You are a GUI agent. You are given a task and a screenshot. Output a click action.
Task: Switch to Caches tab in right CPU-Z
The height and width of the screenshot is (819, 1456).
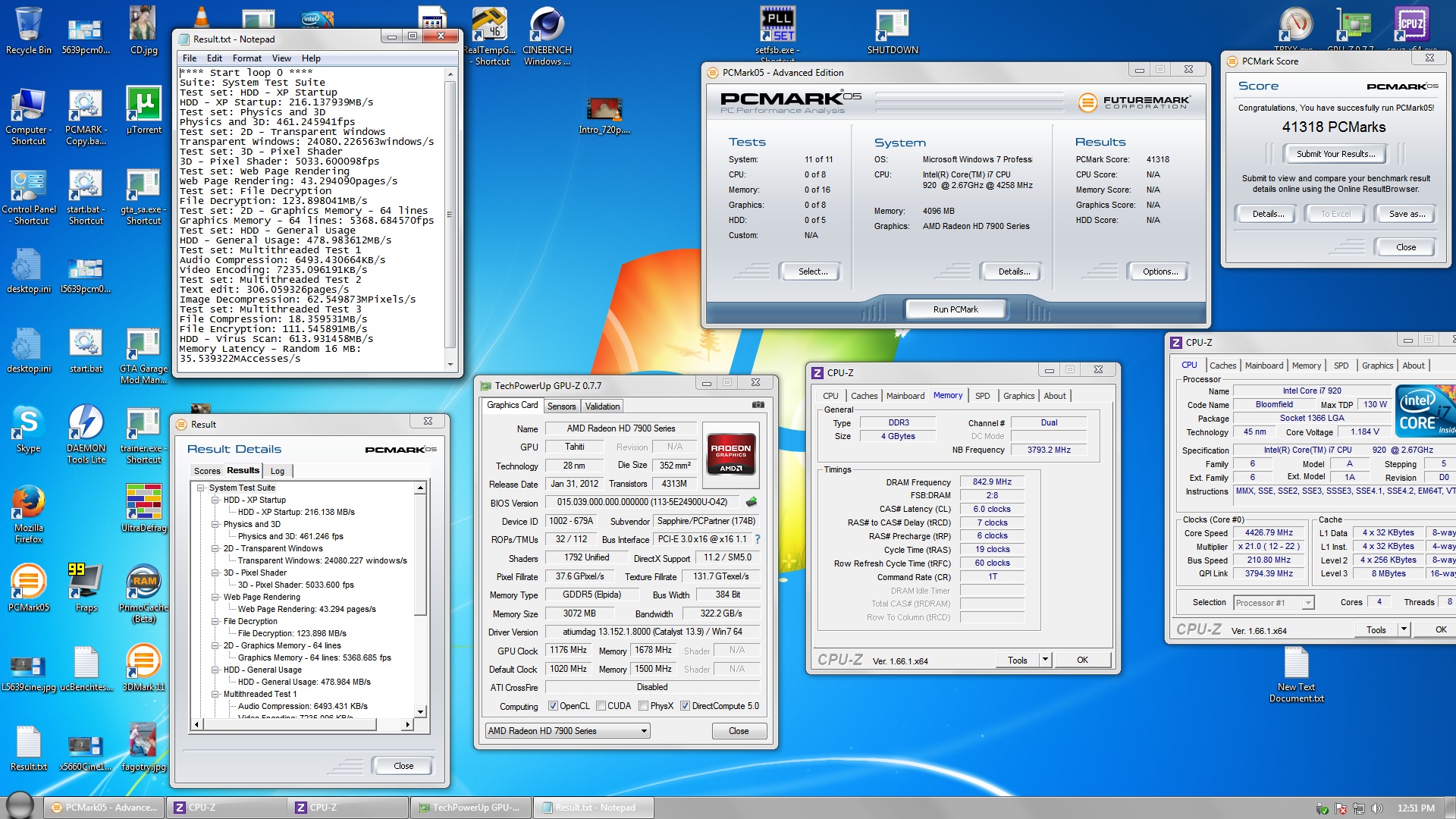point(1222,366)
